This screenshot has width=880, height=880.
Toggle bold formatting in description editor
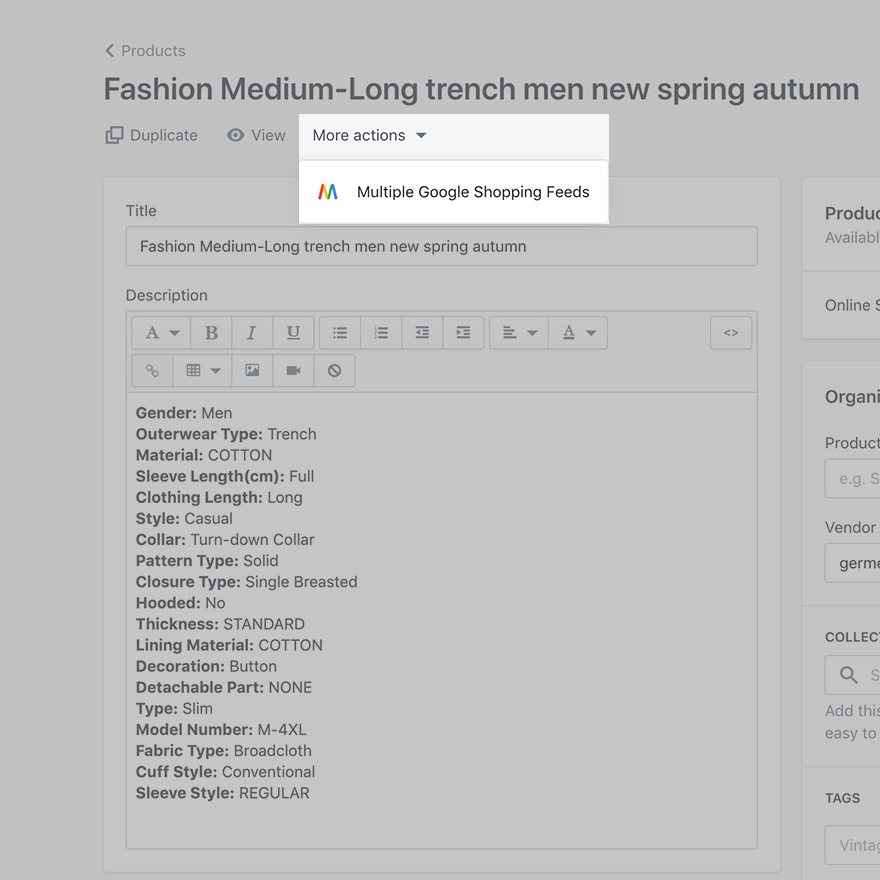coord(211,333)
